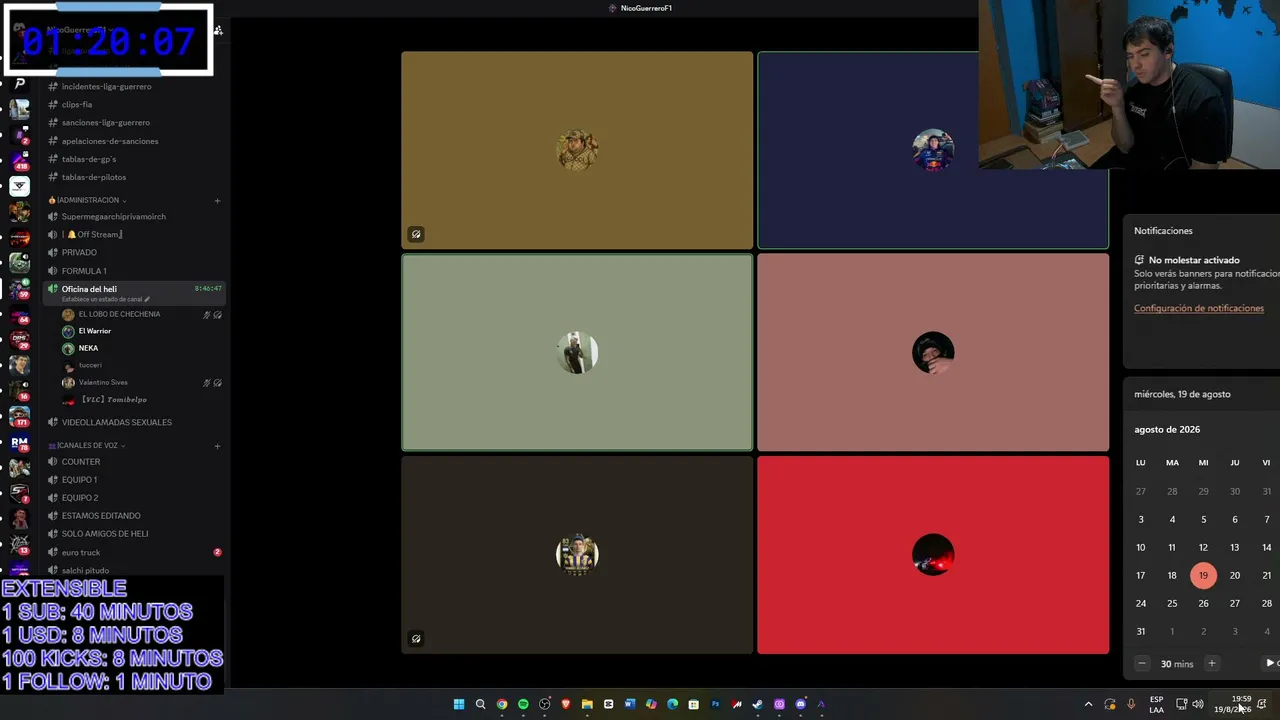Open the agosto de 2026 month picker
Screen dimensions: 1280x720
pos(1167,430)
